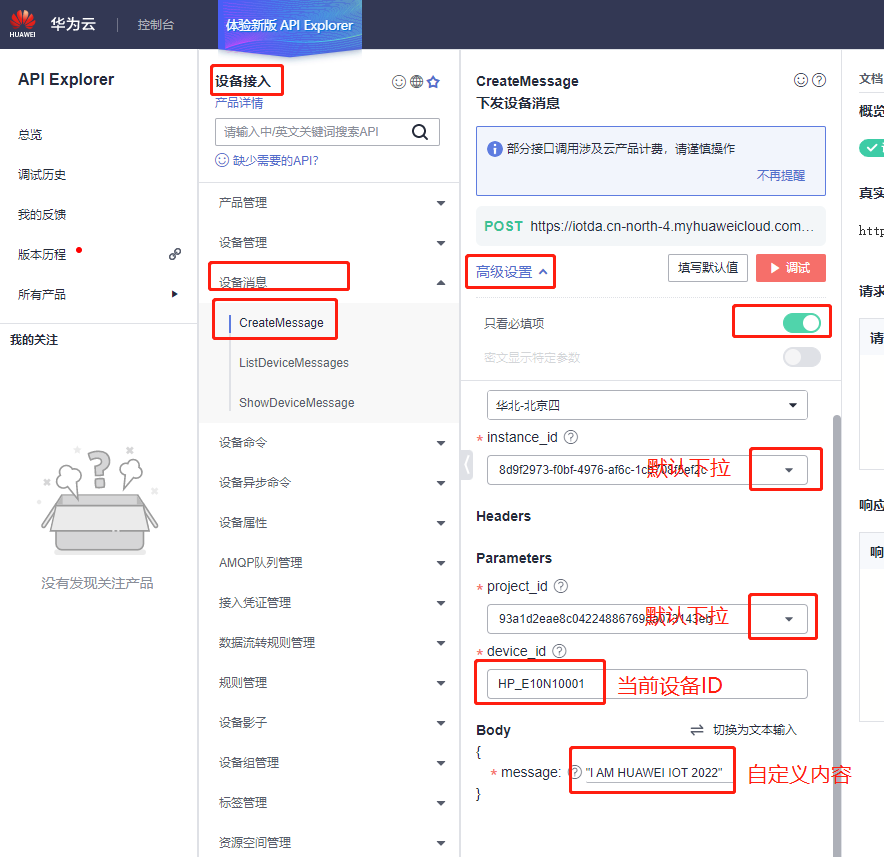Click the smiley icon next to 缺少需要的API
The width and height of the screenshot is (884, 857).
point(222,160)
